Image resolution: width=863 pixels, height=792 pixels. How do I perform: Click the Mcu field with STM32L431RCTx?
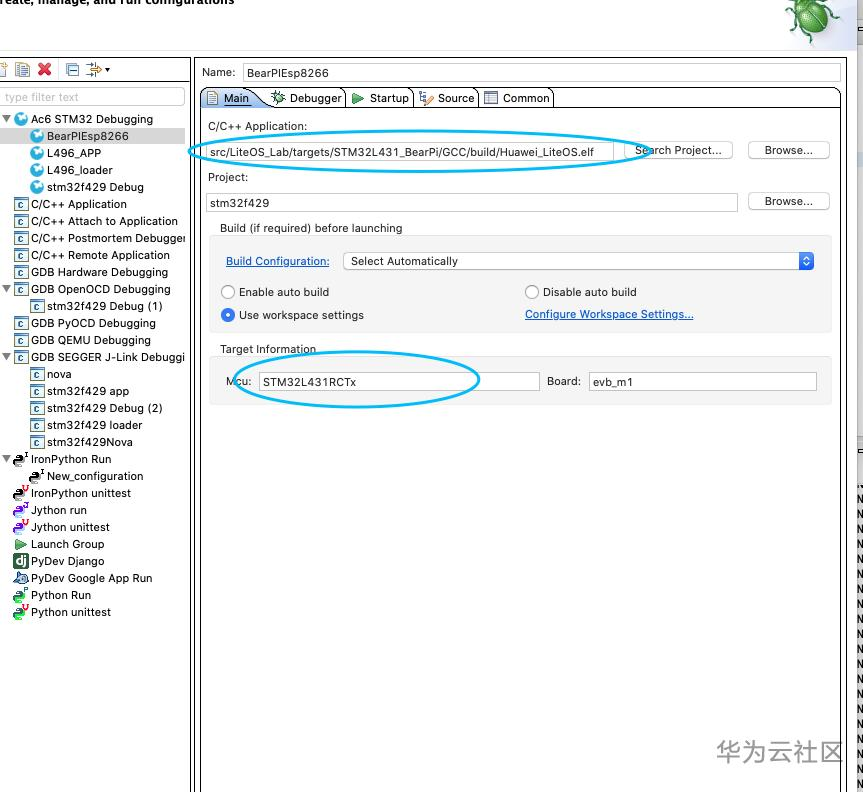coord(399,381)
